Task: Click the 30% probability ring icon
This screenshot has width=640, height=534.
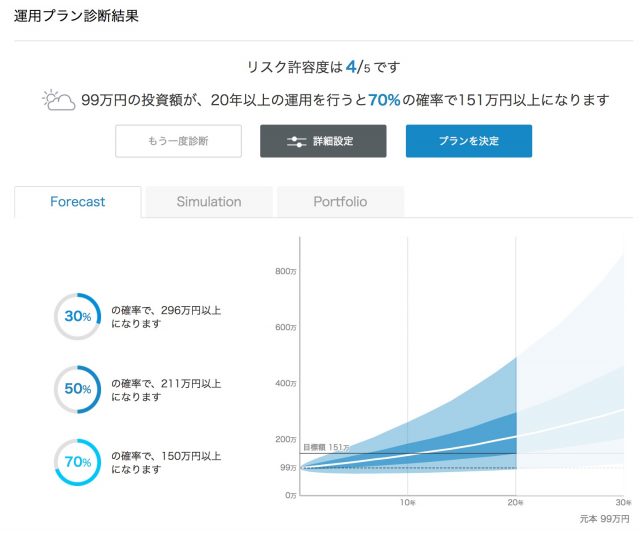Action: (x=77, y=316)
